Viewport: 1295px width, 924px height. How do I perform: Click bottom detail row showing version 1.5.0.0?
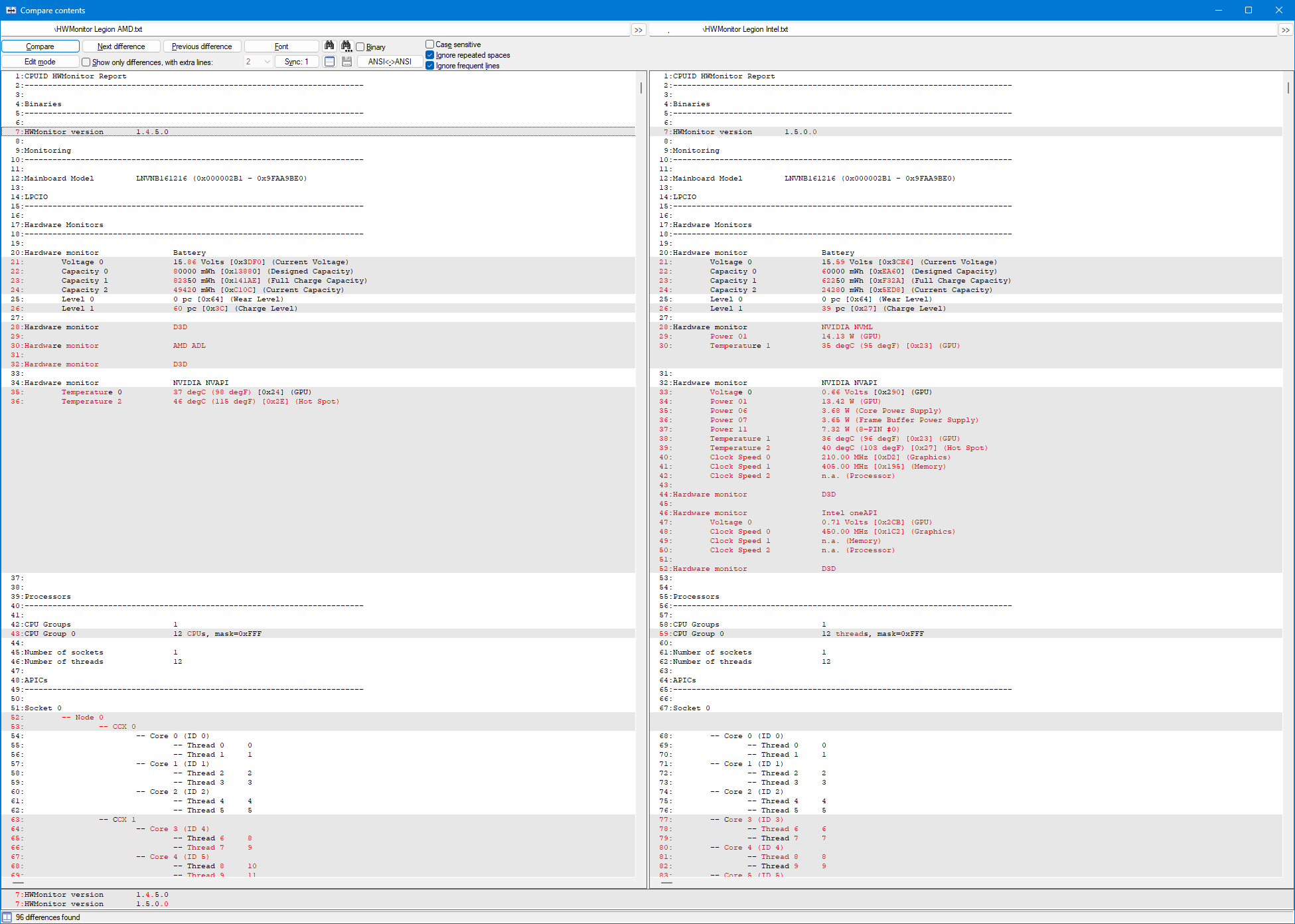(x=647, y=903)
